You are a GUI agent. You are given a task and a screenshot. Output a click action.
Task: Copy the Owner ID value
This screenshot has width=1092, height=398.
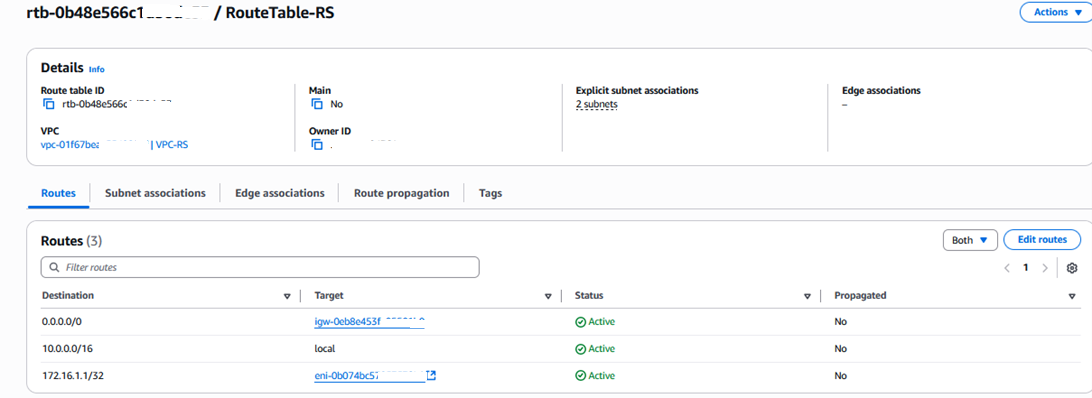pos(317,145)
